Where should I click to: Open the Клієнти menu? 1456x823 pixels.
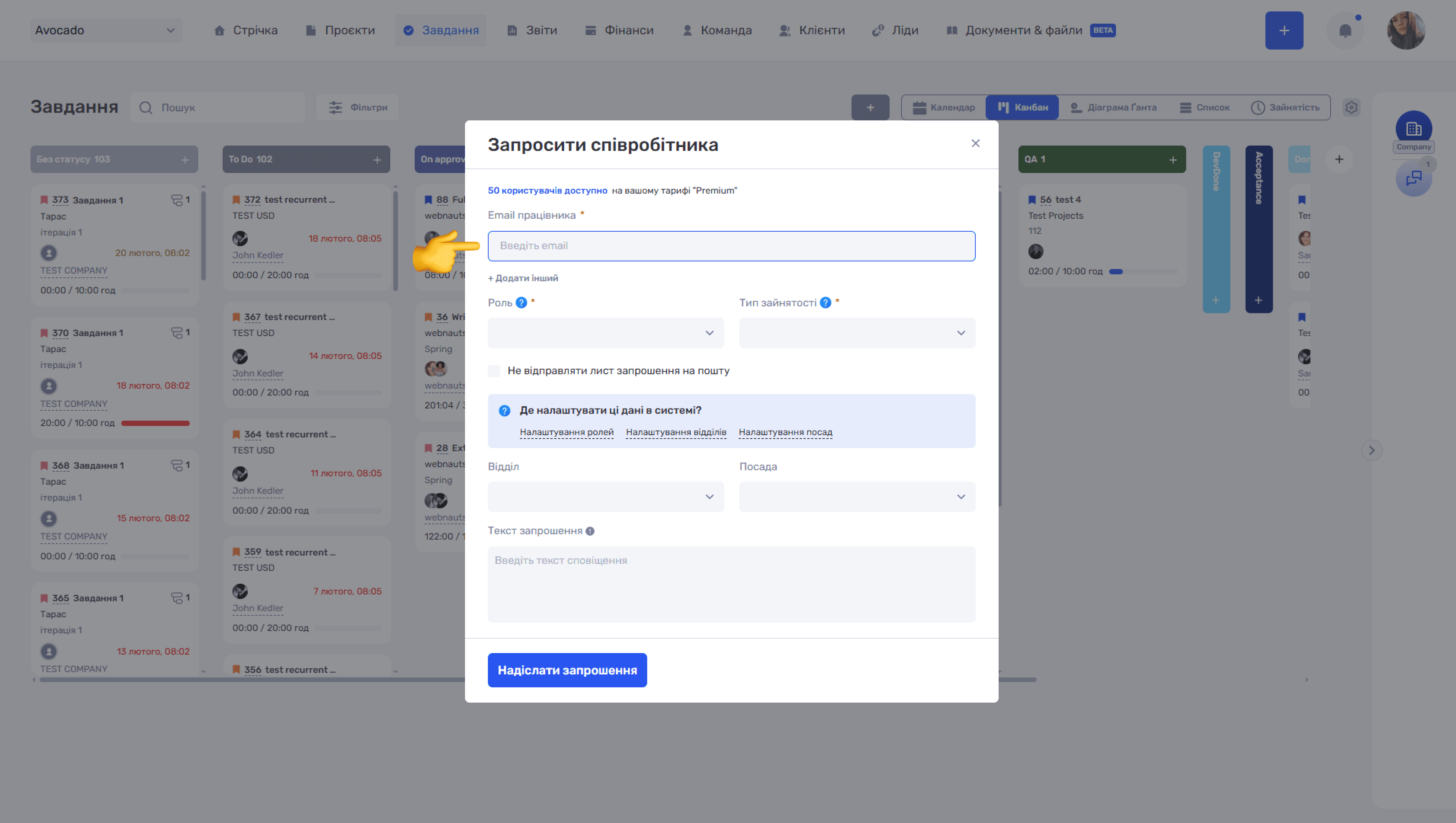(812, 30)
